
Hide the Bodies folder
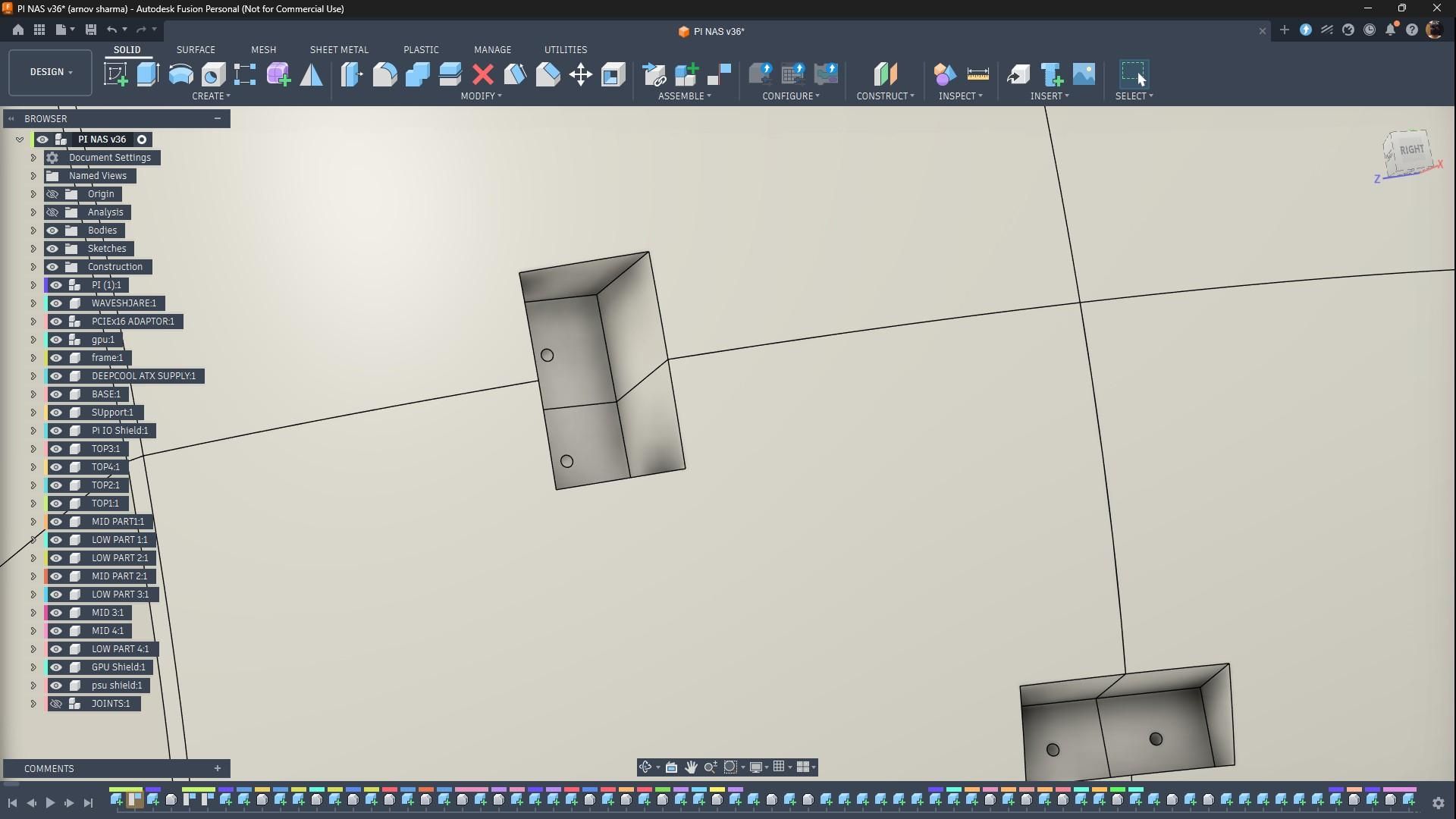[x=52, y=231]
